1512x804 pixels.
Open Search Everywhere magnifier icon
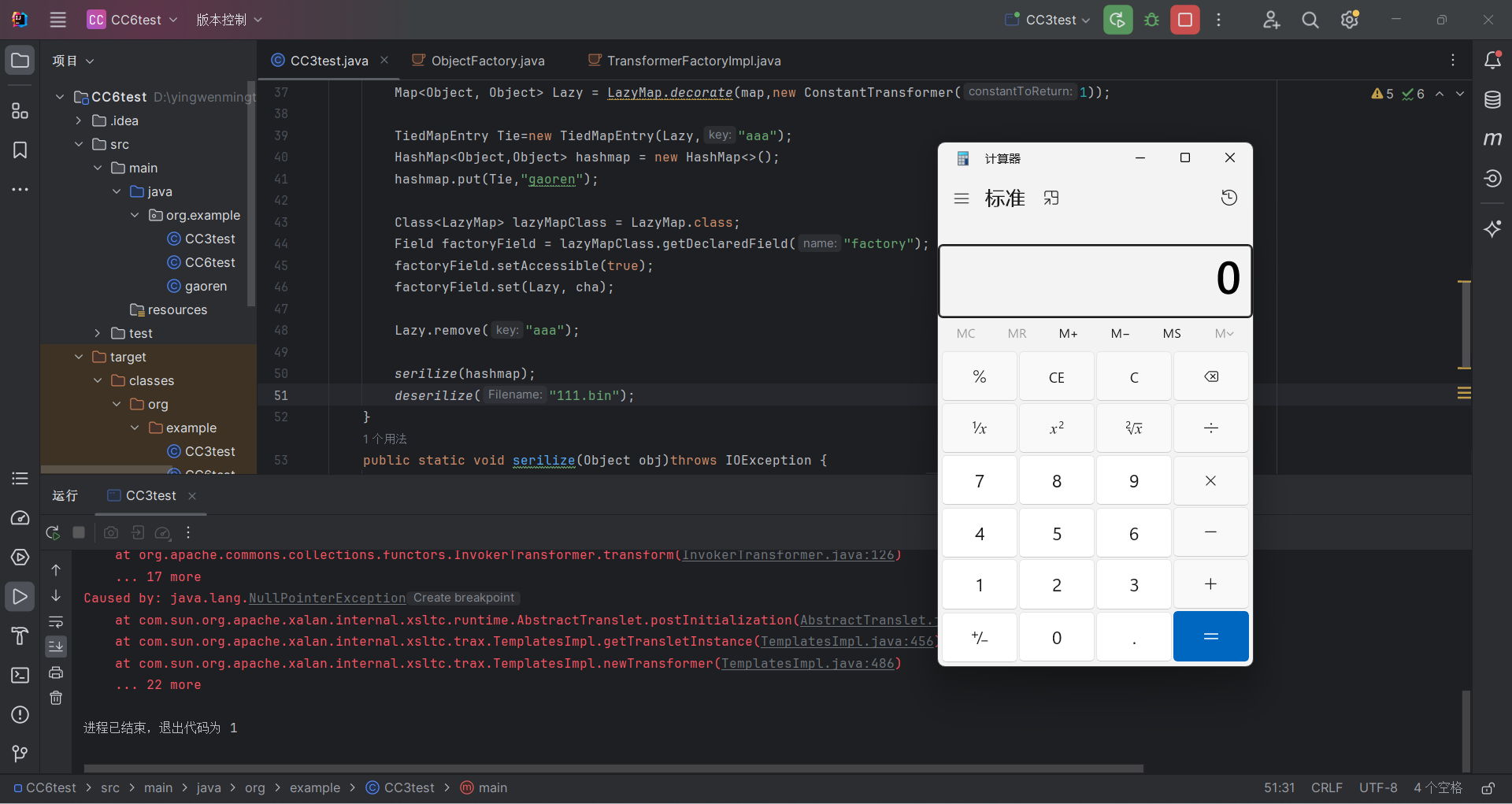click(1310, 20)
